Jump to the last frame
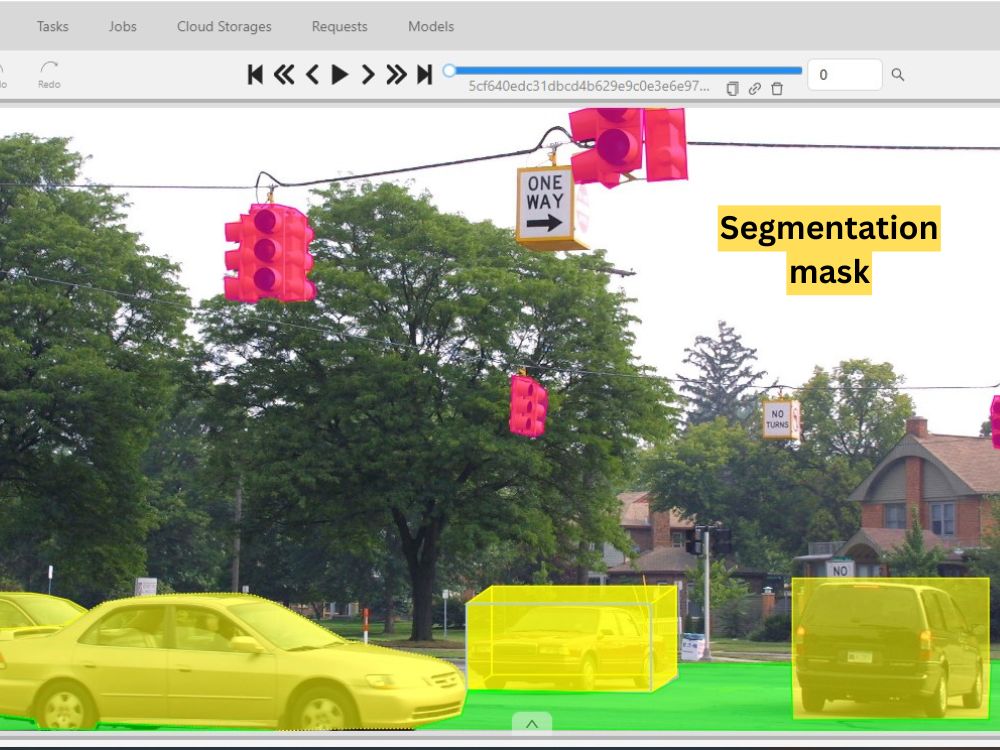 click(x=425, y=75)
